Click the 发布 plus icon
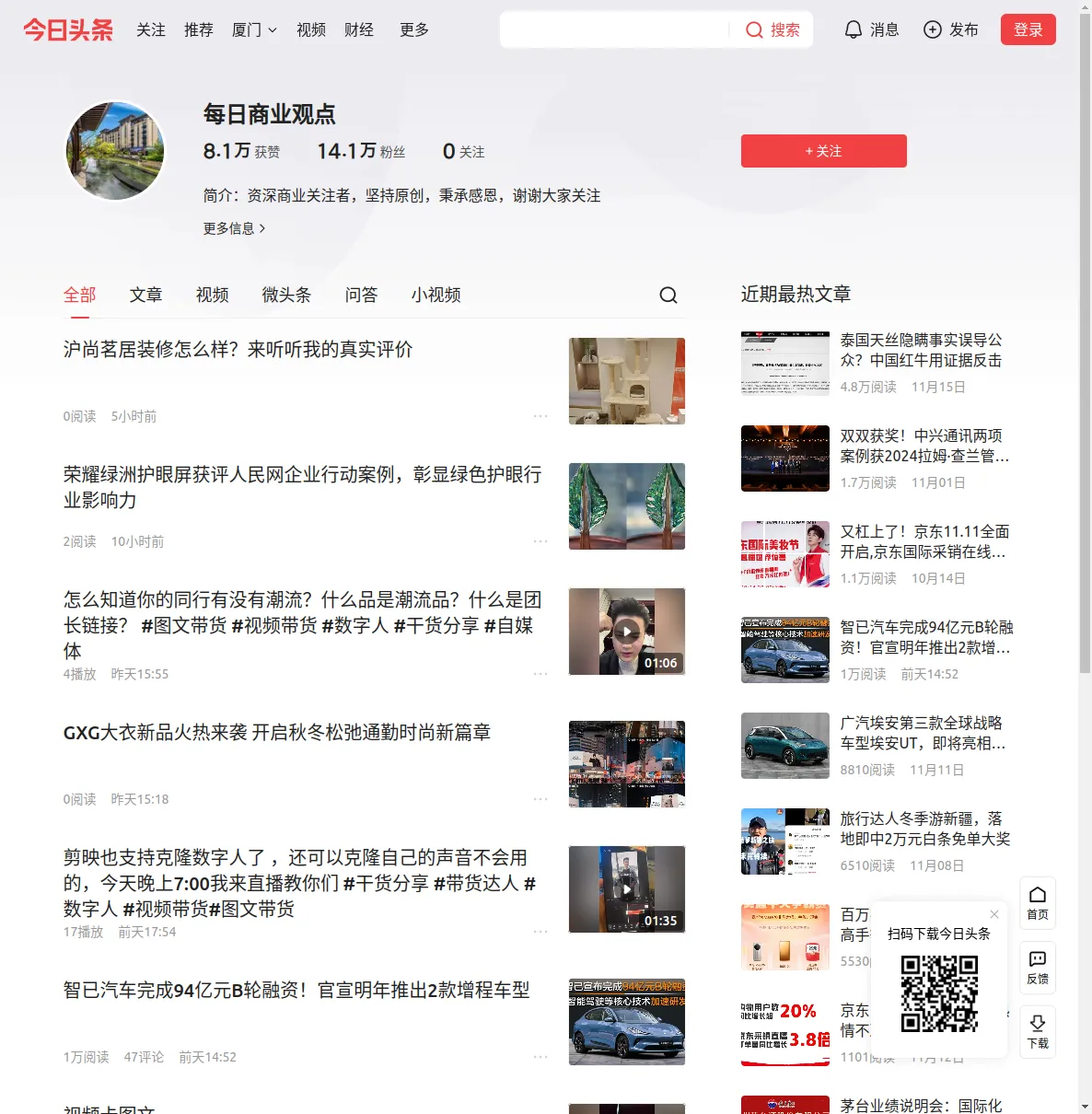This screenshot has height=1114, width=1092. tap(951, 29)
